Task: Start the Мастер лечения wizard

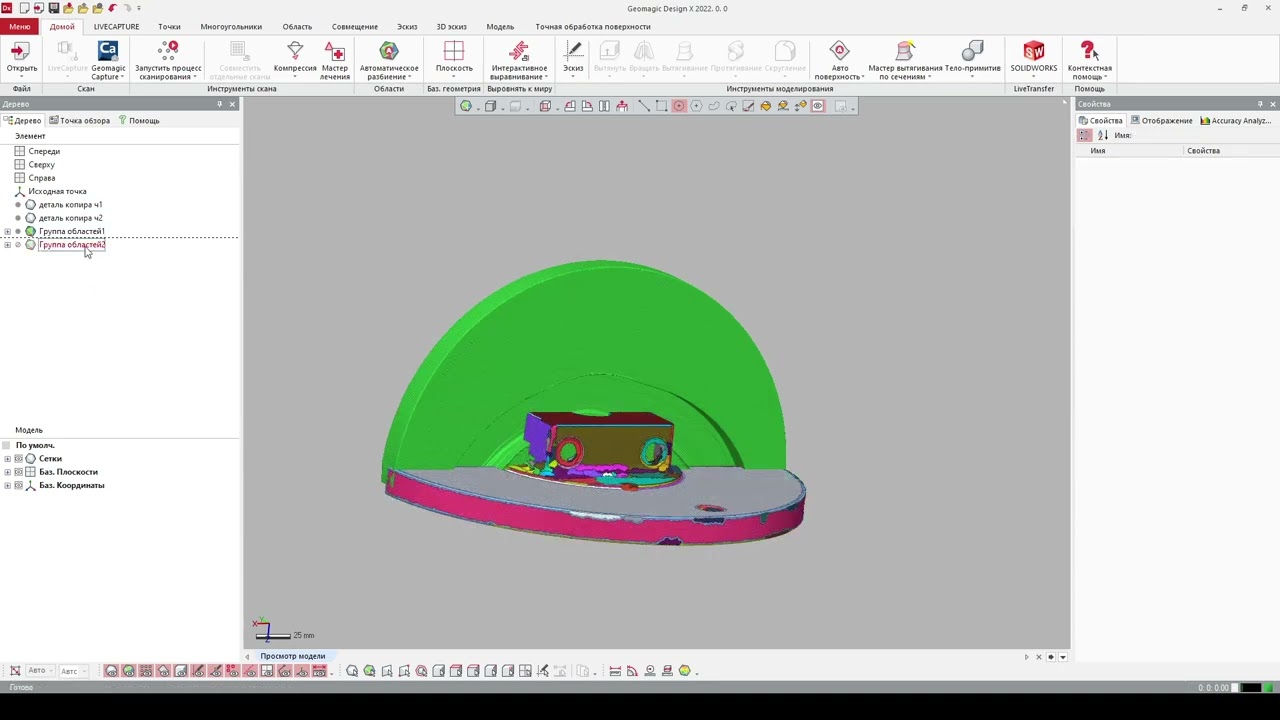Action: pos(335,59)
